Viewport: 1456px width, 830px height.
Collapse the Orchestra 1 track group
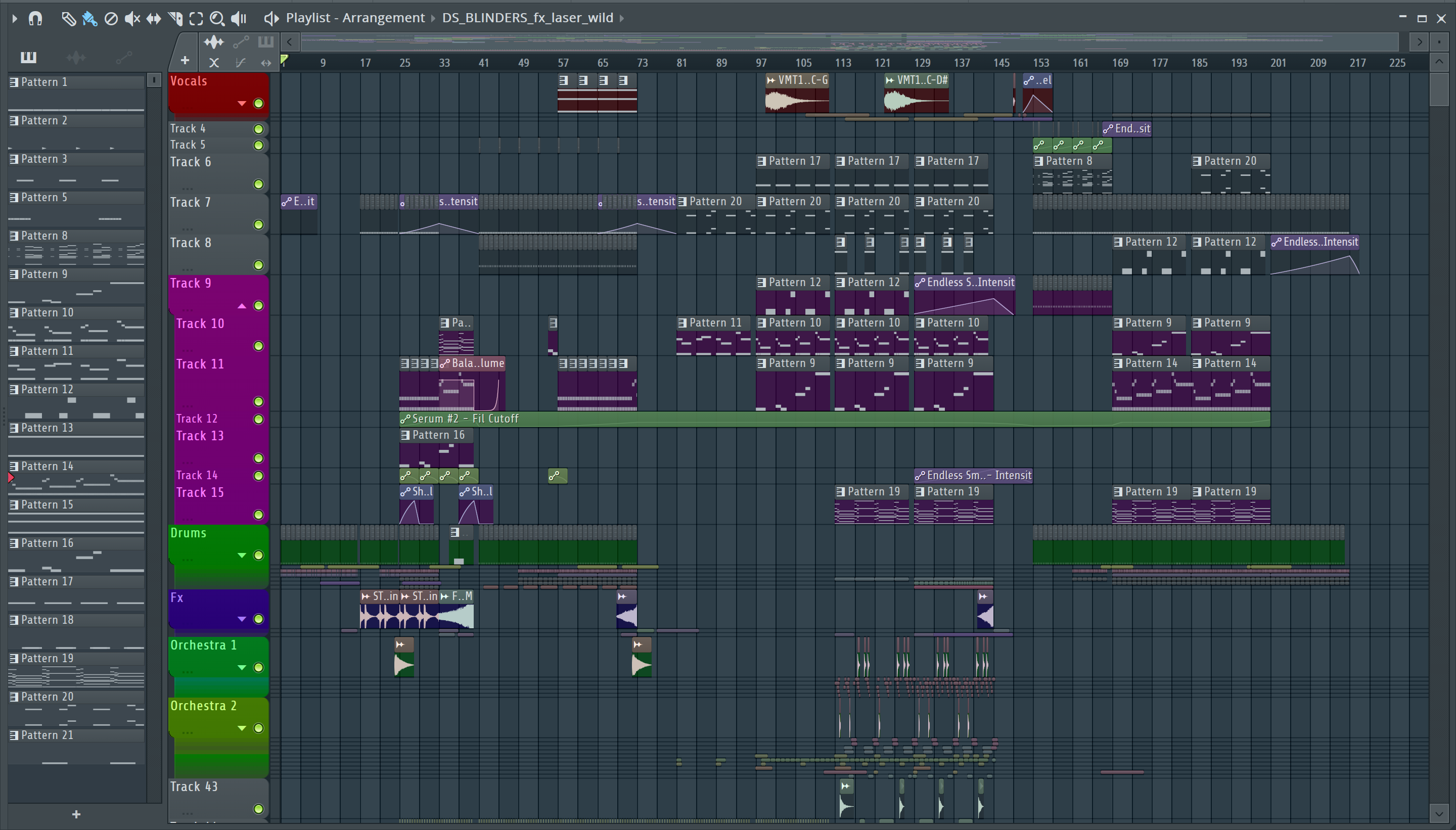coord(242,668)
